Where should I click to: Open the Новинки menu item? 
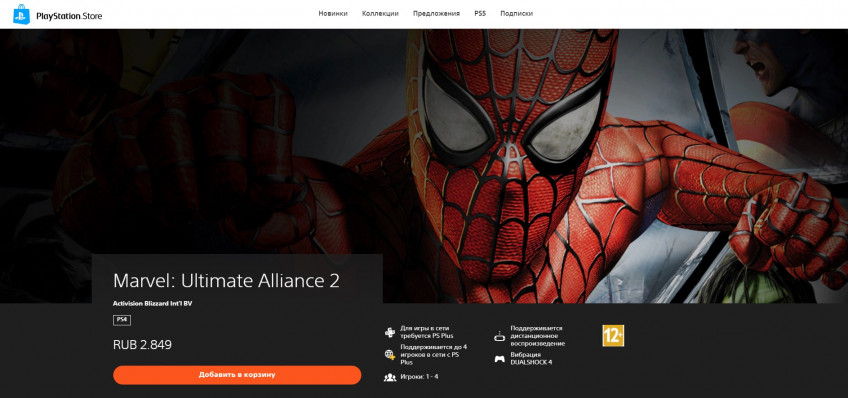333,14
